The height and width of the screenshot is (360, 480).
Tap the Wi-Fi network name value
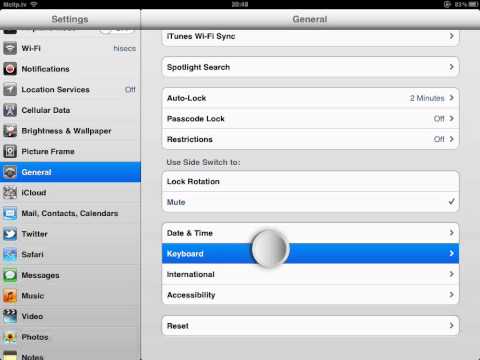pos(125,49)
